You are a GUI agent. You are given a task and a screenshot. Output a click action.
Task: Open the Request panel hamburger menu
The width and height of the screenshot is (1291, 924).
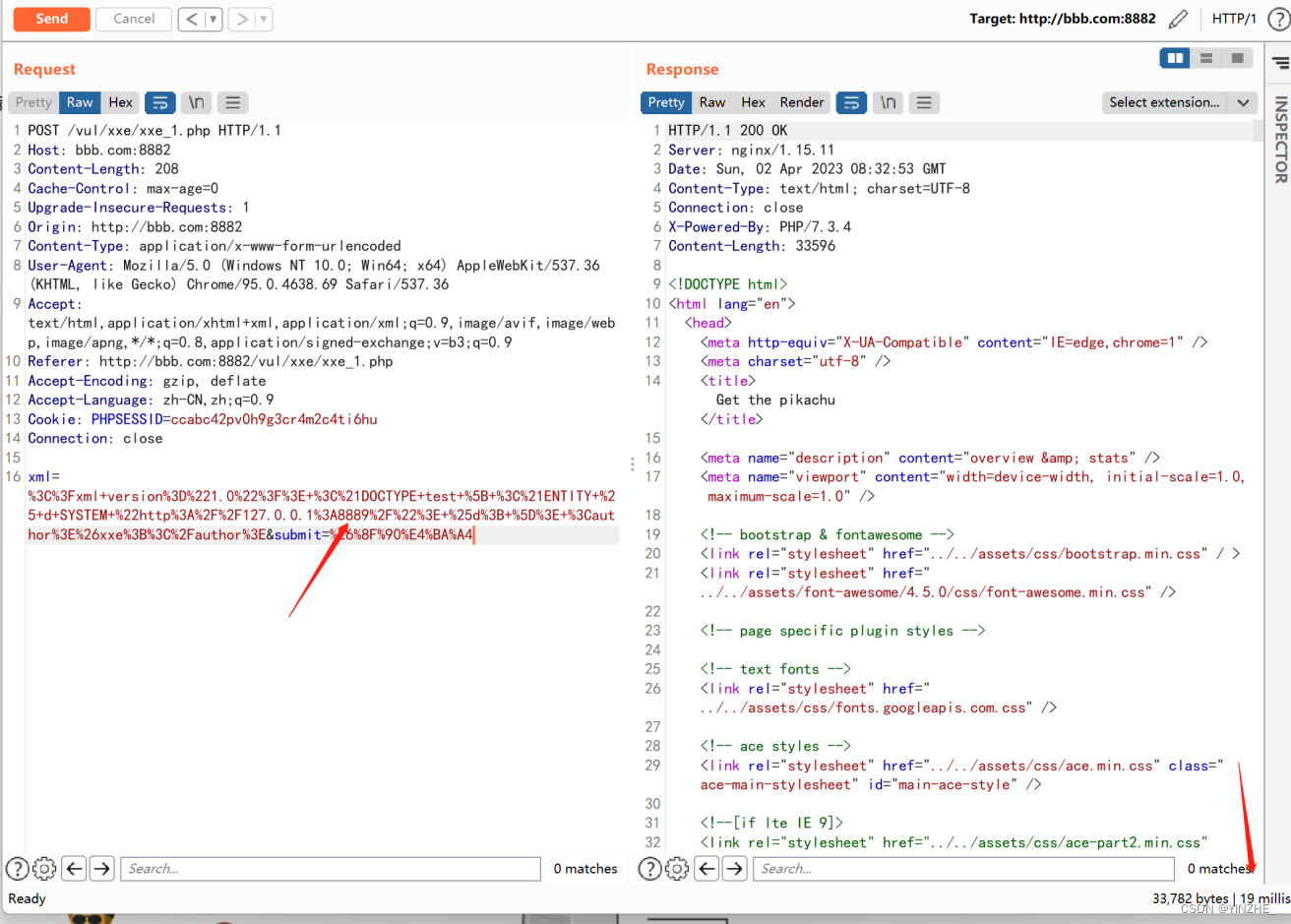pyautogui.click(x=232, y=102)
